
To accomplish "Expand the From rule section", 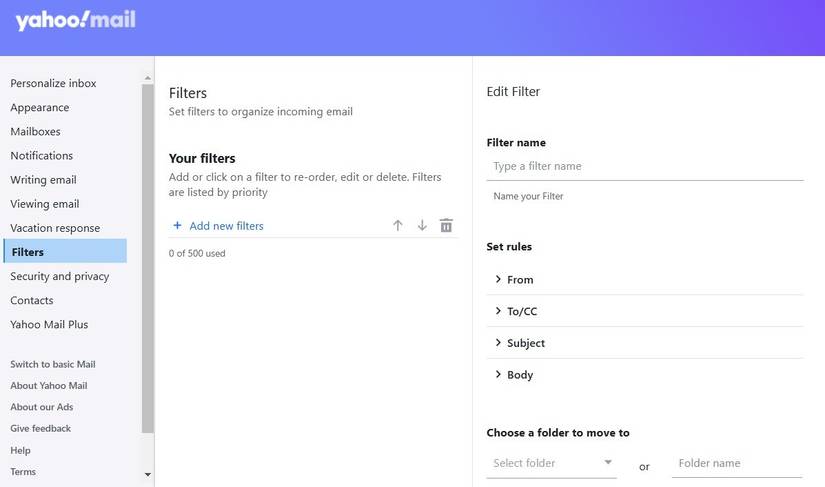I will 498,280.
